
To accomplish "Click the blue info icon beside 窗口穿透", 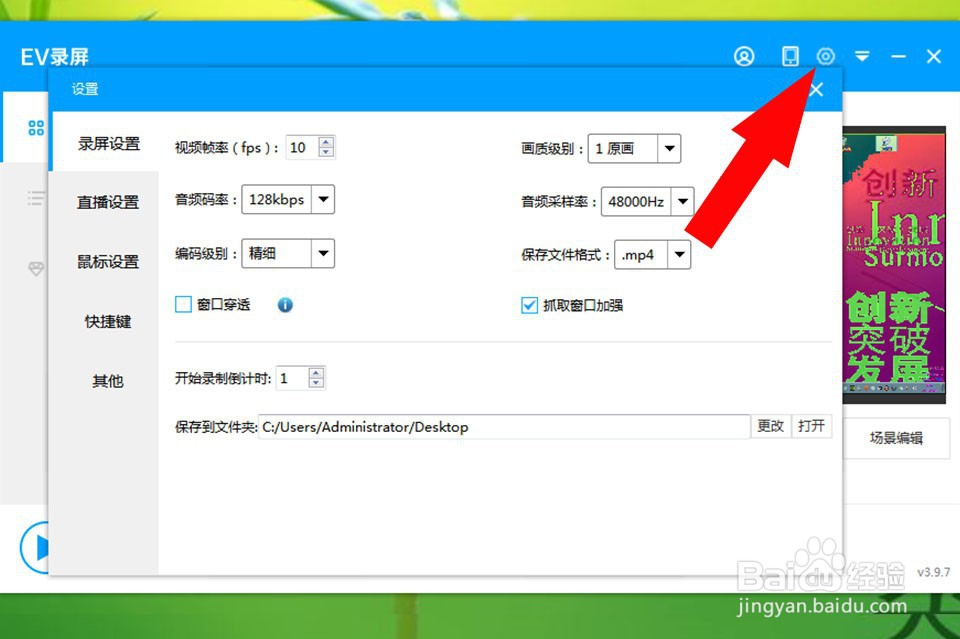I will (x=285, y=305).
